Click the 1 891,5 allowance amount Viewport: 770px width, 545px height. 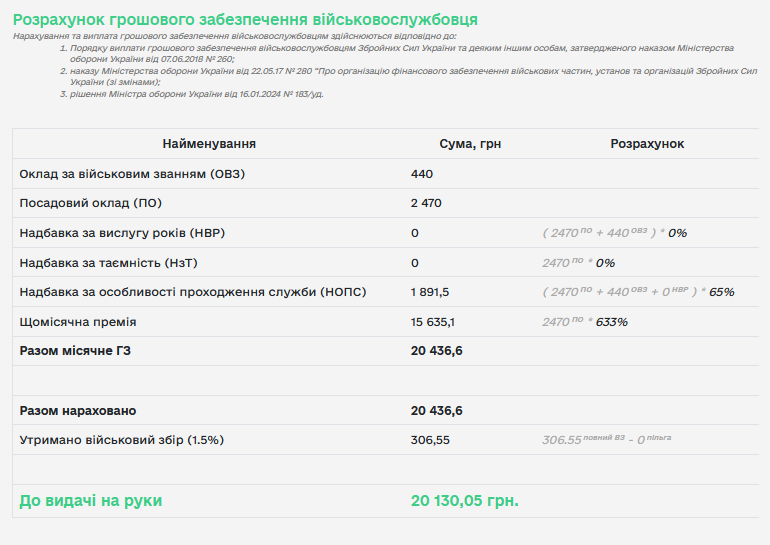[430, 292]
